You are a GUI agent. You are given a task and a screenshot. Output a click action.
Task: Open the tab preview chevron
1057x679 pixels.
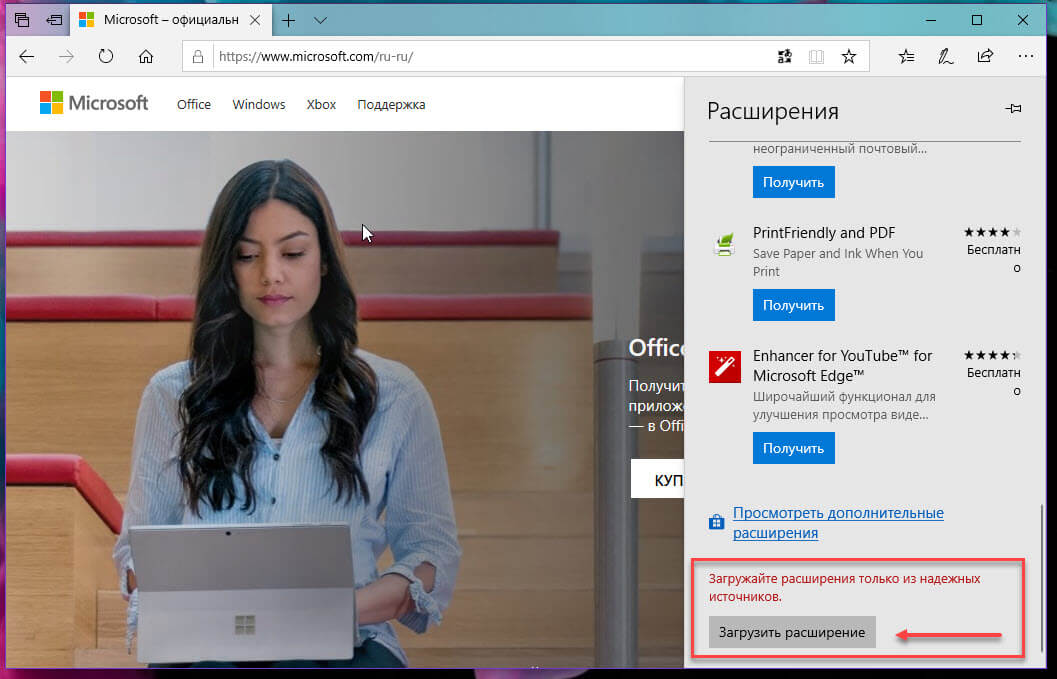[x=319, y=20]
